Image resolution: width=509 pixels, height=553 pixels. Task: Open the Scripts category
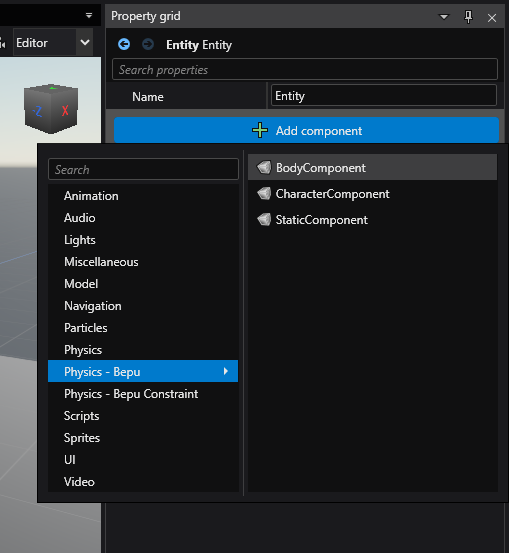click(143, 415)
